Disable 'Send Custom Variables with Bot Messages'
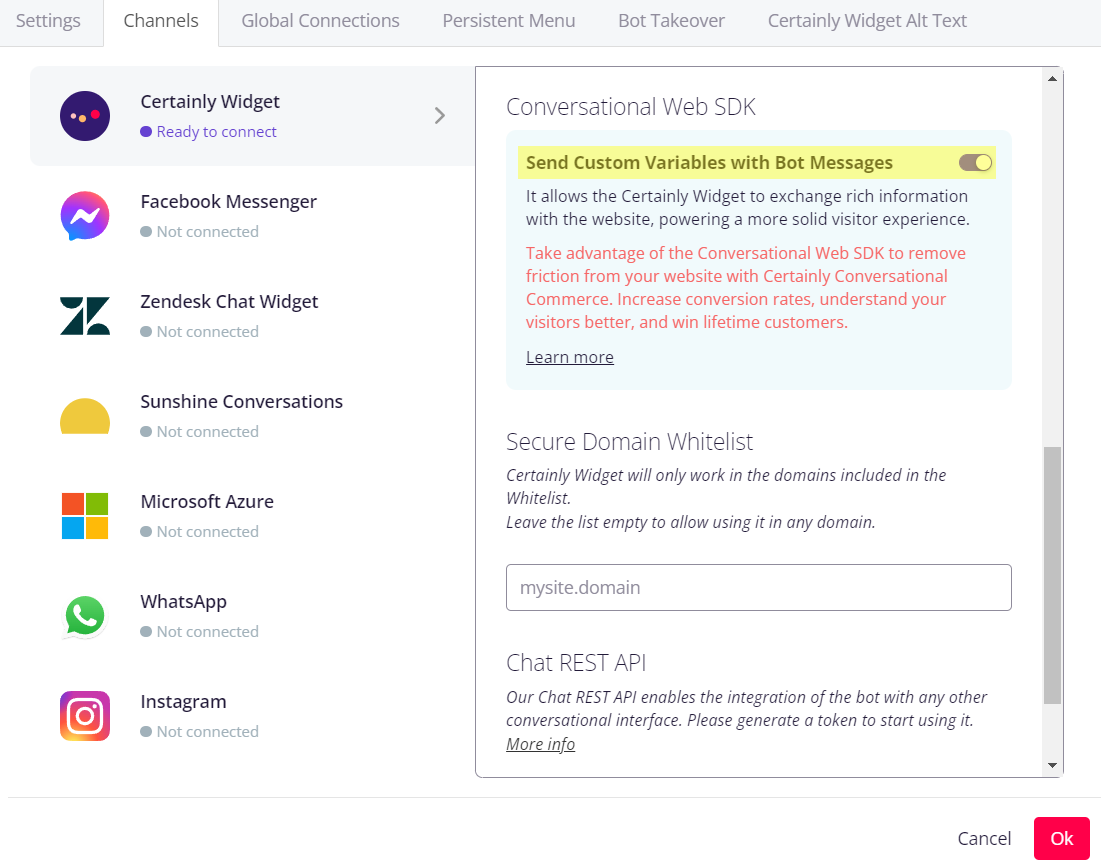This screenshot has height=867, width=1101. 974,162
